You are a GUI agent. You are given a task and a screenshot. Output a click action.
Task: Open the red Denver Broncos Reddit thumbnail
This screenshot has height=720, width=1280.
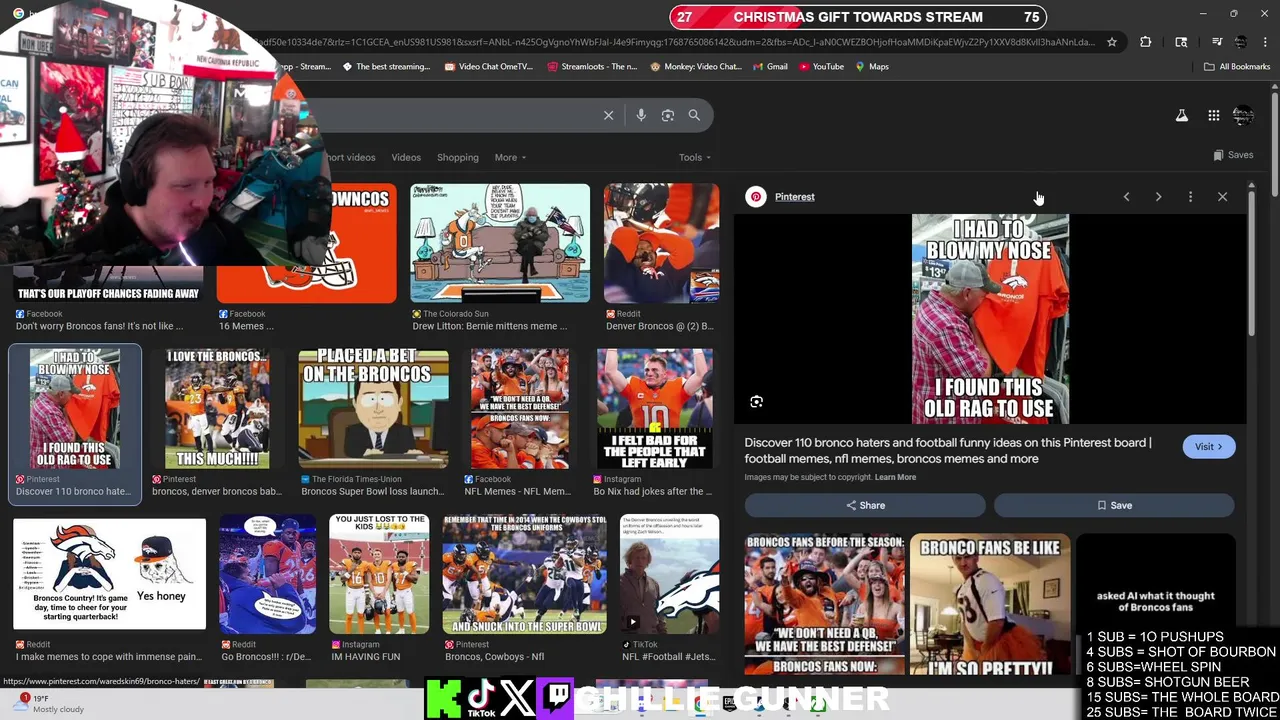pyautogui.click(x=661, y=243)
